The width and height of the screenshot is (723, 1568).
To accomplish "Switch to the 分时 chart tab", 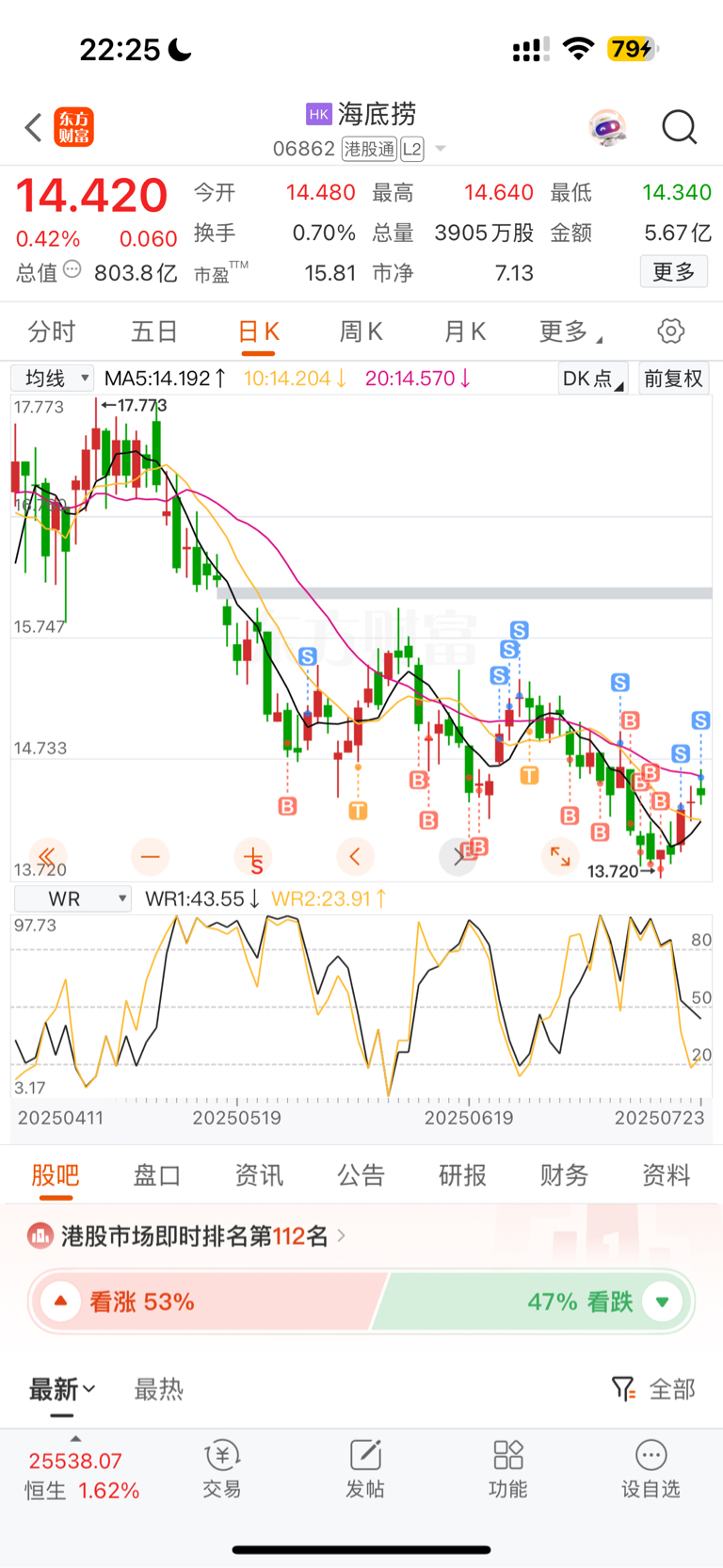I will pos(51,331).
